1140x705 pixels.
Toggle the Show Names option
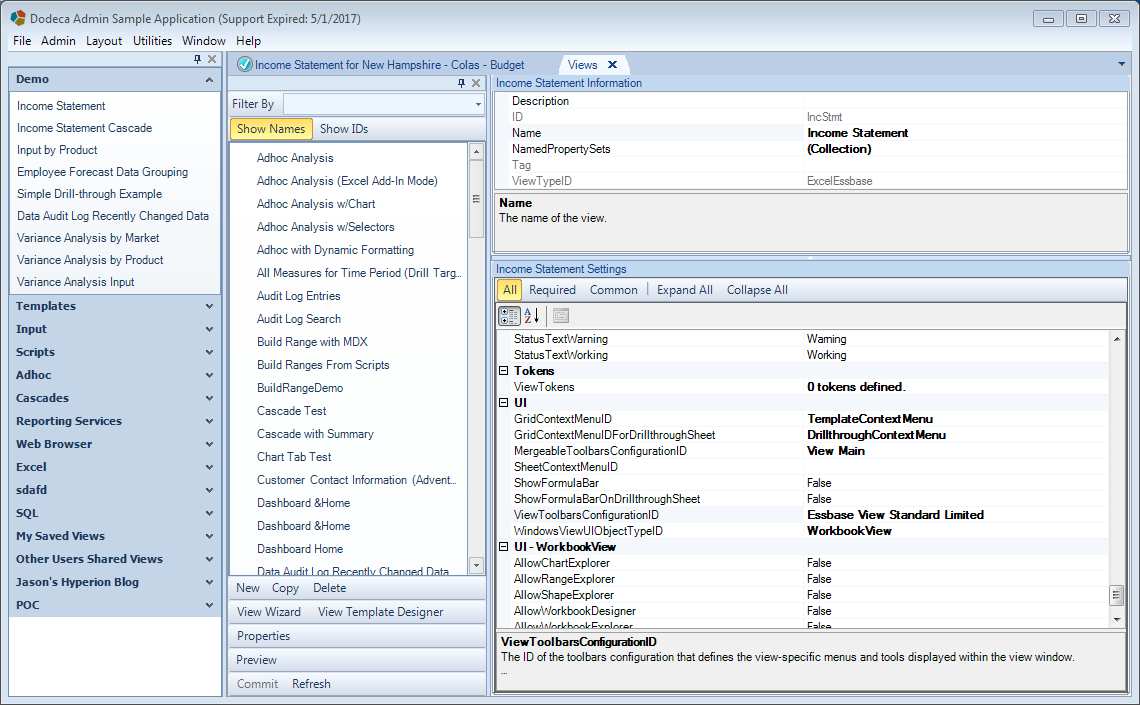pyautogui.click(x=271, y=129)
